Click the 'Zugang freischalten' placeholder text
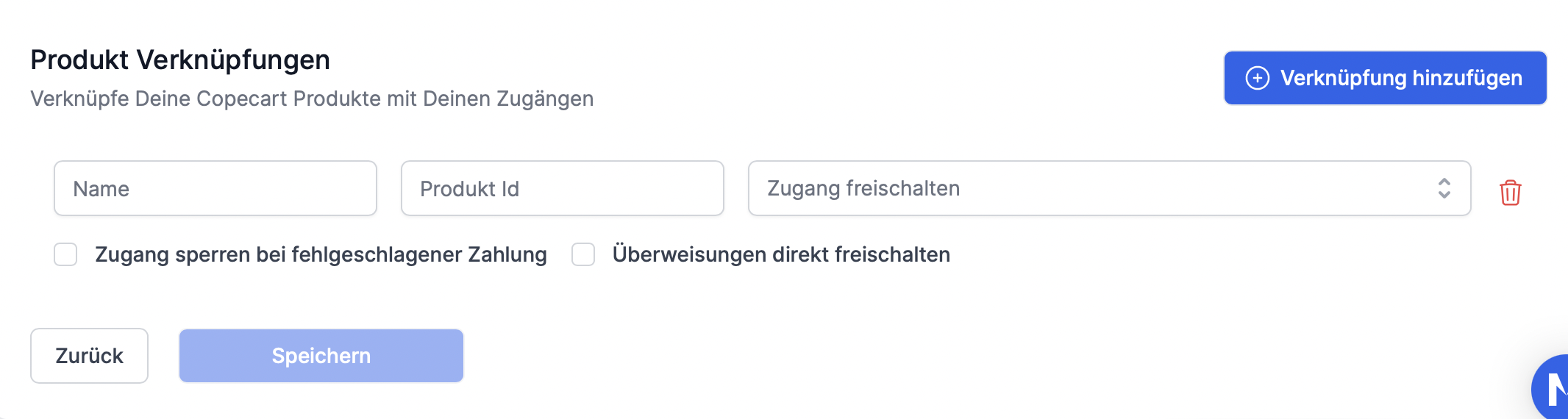The height and width of the screenshot is (419, 1568). point(863,188)
